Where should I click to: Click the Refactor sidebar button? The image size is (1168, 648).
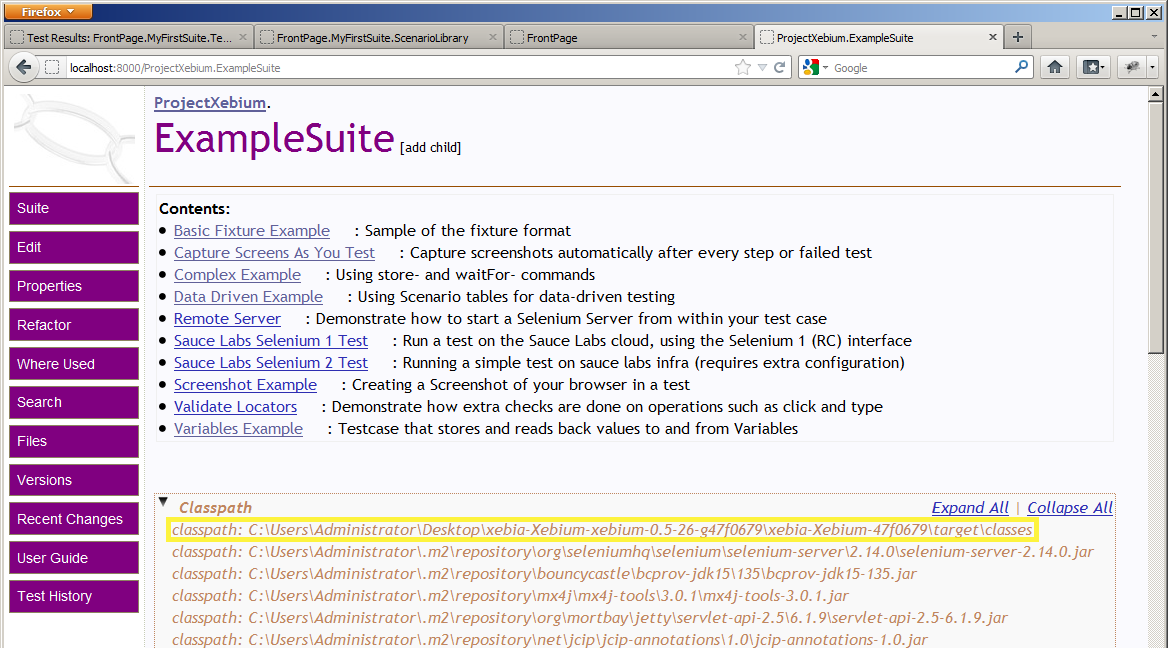pyautogui.click(x=74, y=325)
